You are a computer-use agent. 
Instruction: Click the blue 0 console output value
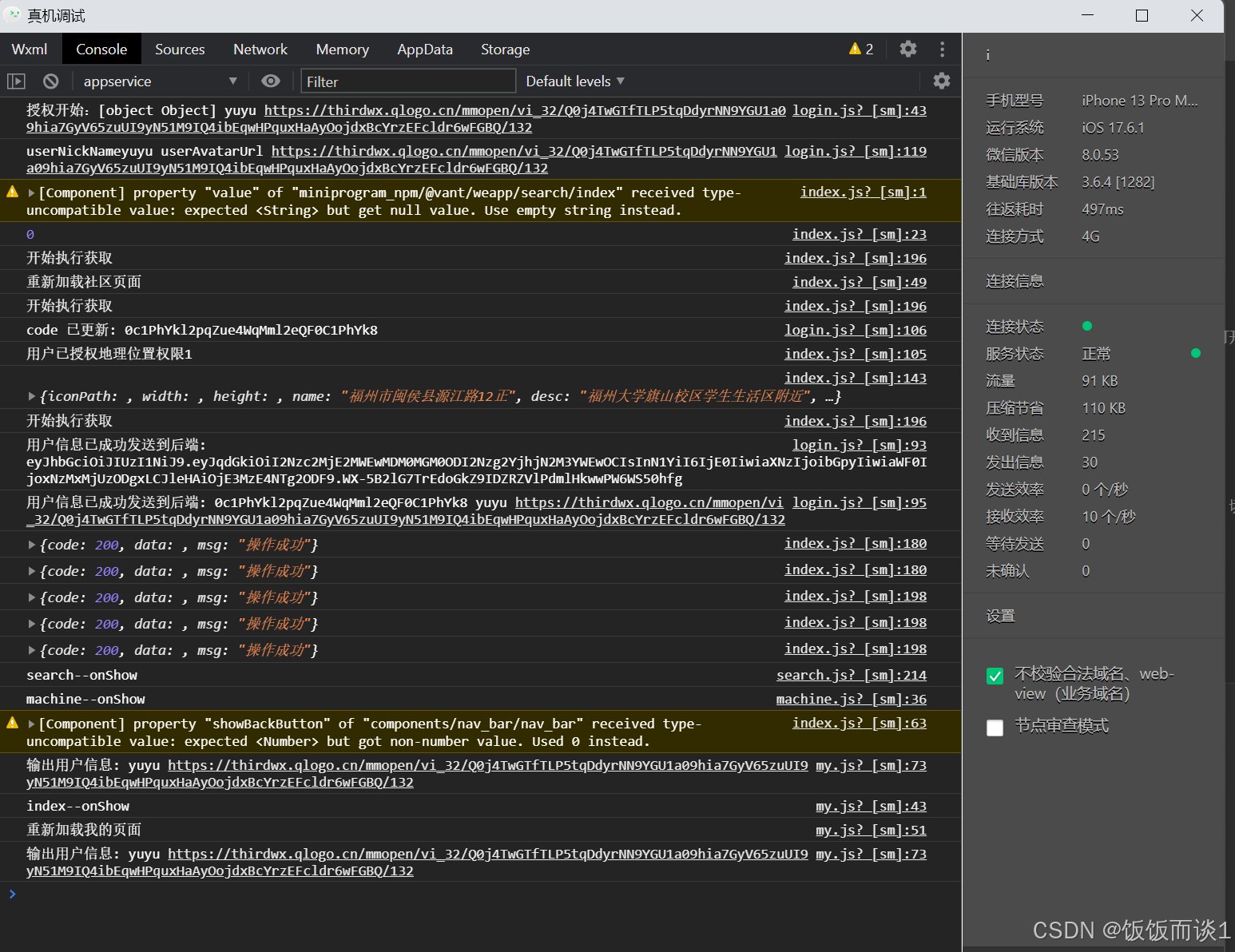30,235
